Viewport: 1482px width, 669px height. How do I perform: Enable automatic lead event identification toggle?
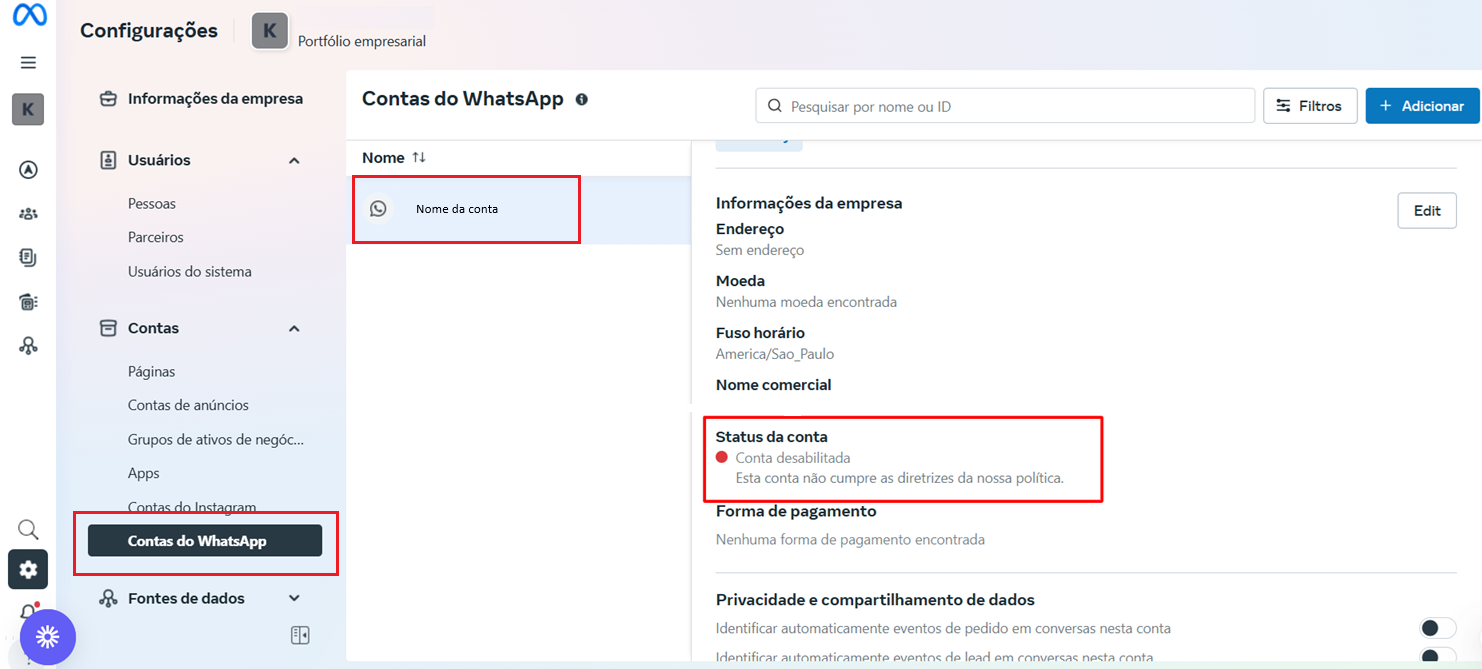pos(1437,657)
